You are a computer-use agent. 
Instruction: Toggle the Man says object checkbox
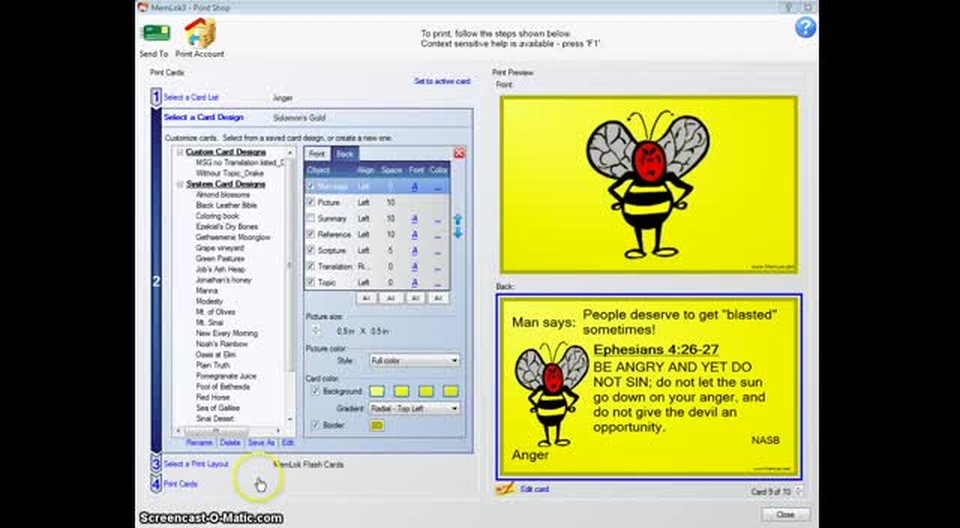point(311,186)
